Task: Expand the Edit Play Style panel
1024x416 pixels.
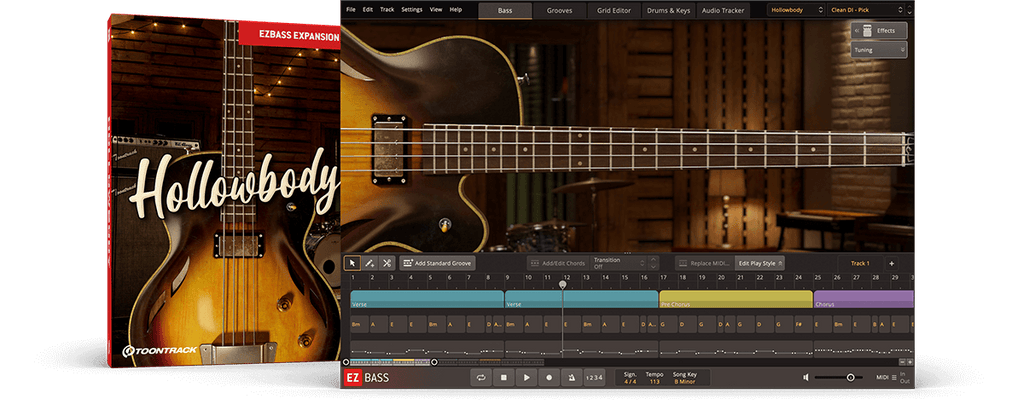Action: pos(760,263)
